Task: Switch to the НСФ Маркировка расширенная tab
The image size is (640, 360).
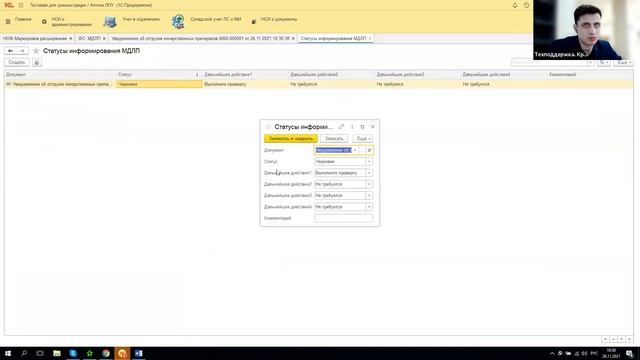Action: coord(35,38)
